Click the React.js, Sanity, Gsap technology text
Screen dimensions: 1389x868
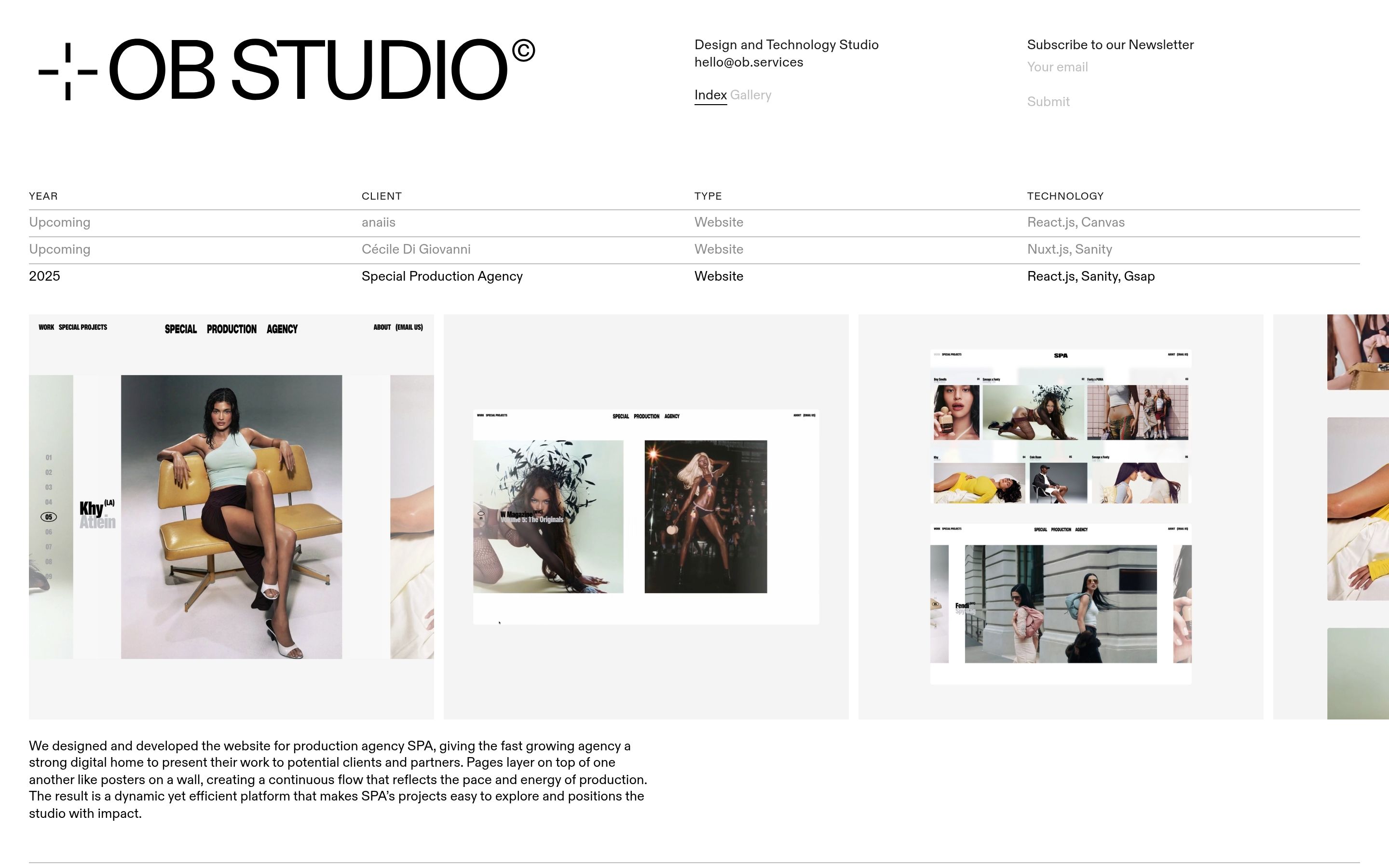[1090, 277]
